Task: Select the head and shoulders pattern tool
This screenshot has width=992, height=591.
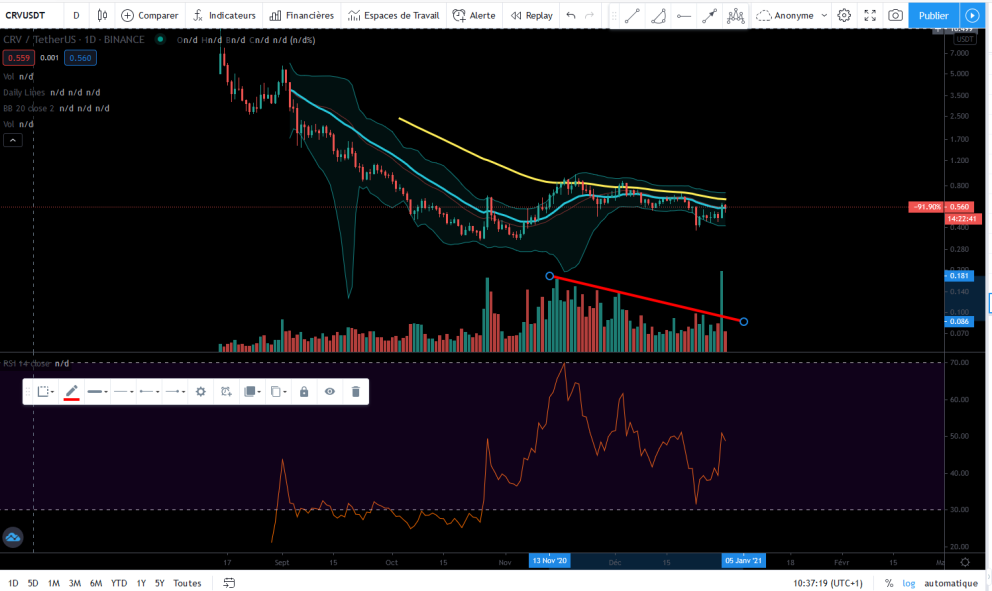Action: click(x=735, y=16)
